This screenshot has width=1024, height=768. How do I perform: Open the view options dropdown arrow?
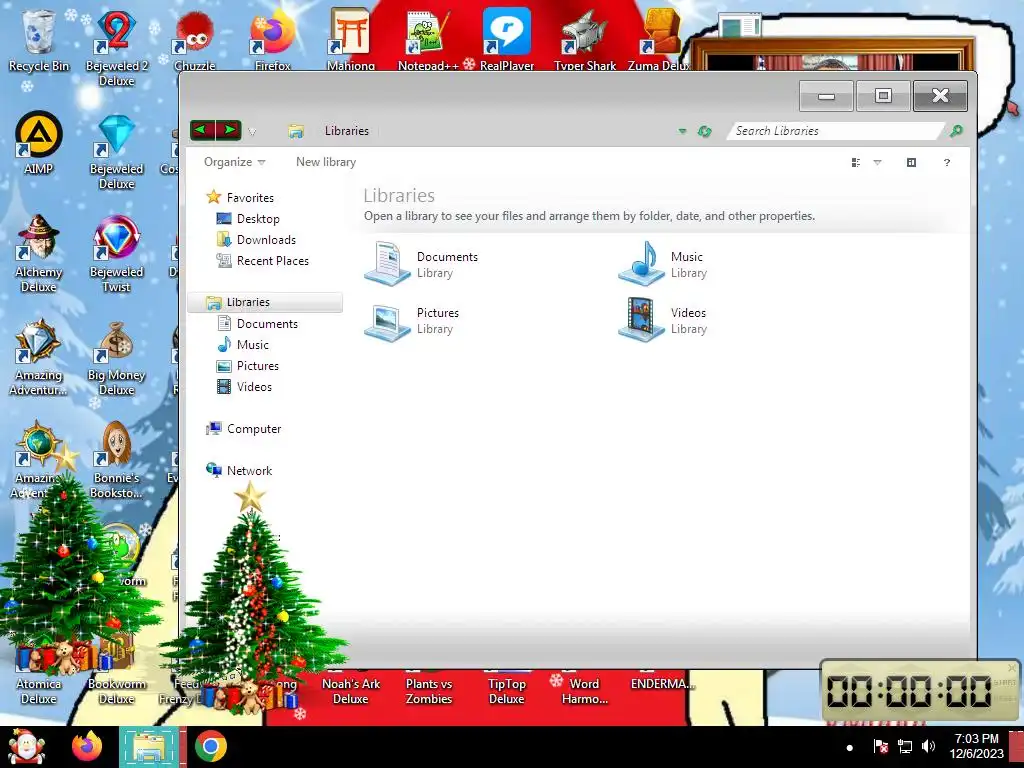877,163
